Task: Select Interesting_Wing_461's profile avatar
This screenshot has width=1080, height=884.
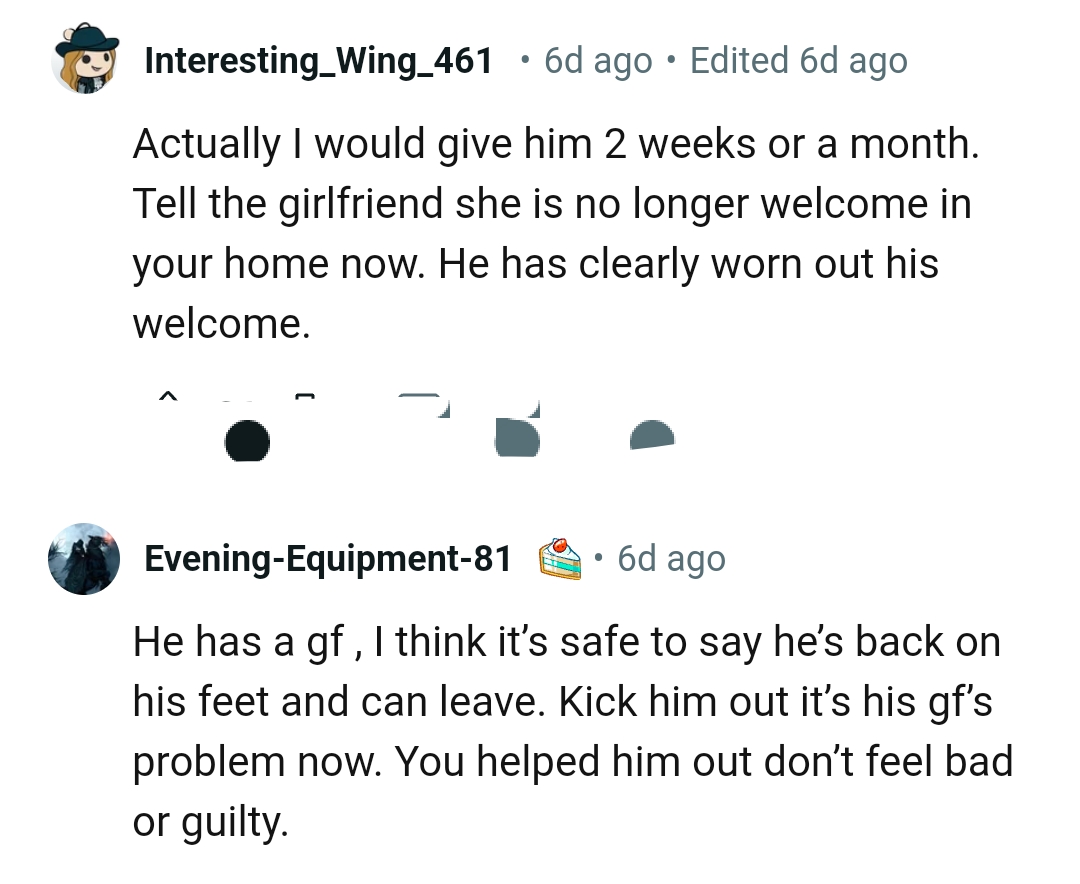Action: (84, 60)
